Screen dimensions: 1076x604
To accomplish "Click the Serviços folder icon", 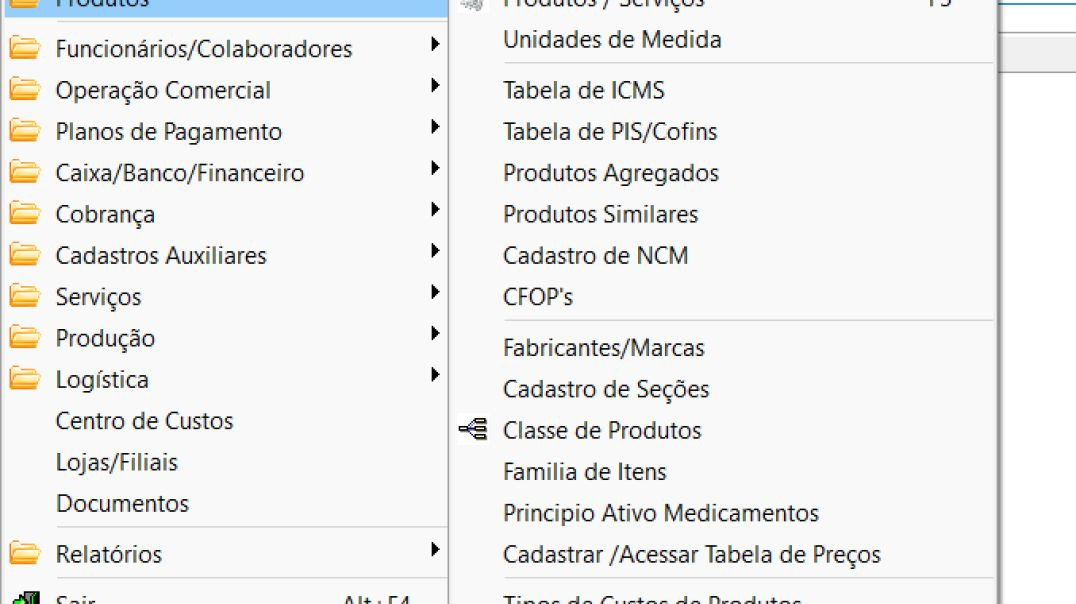I will coord(24,296).
